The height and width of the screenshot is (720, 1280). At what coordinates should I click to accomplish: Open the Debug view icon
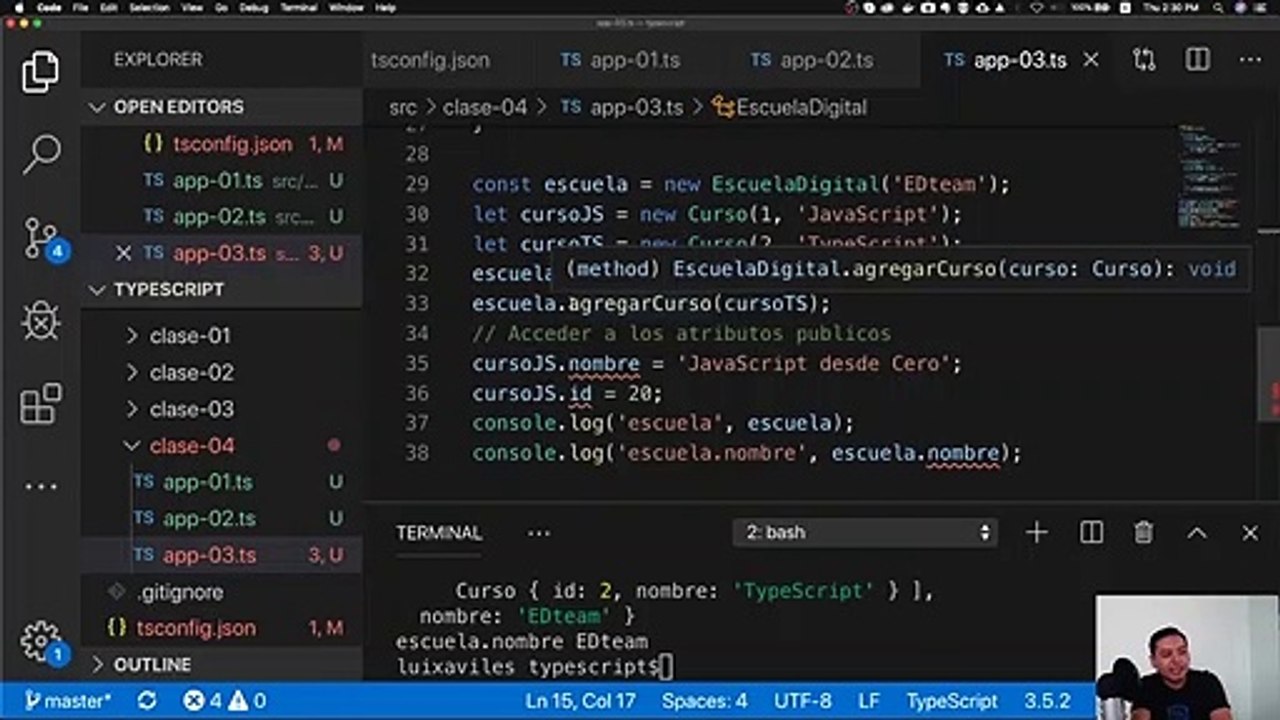click(x=40, y=322)
